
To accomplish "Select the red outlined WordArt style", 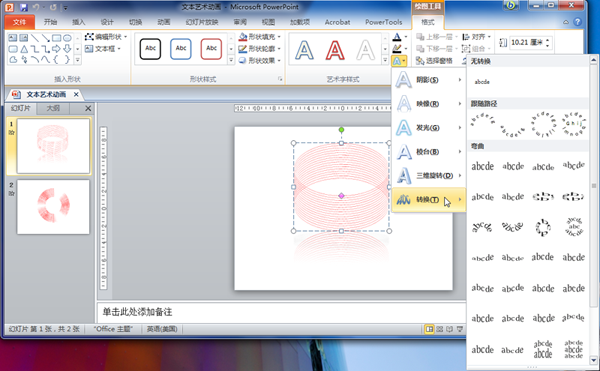I will coord(335,50).
